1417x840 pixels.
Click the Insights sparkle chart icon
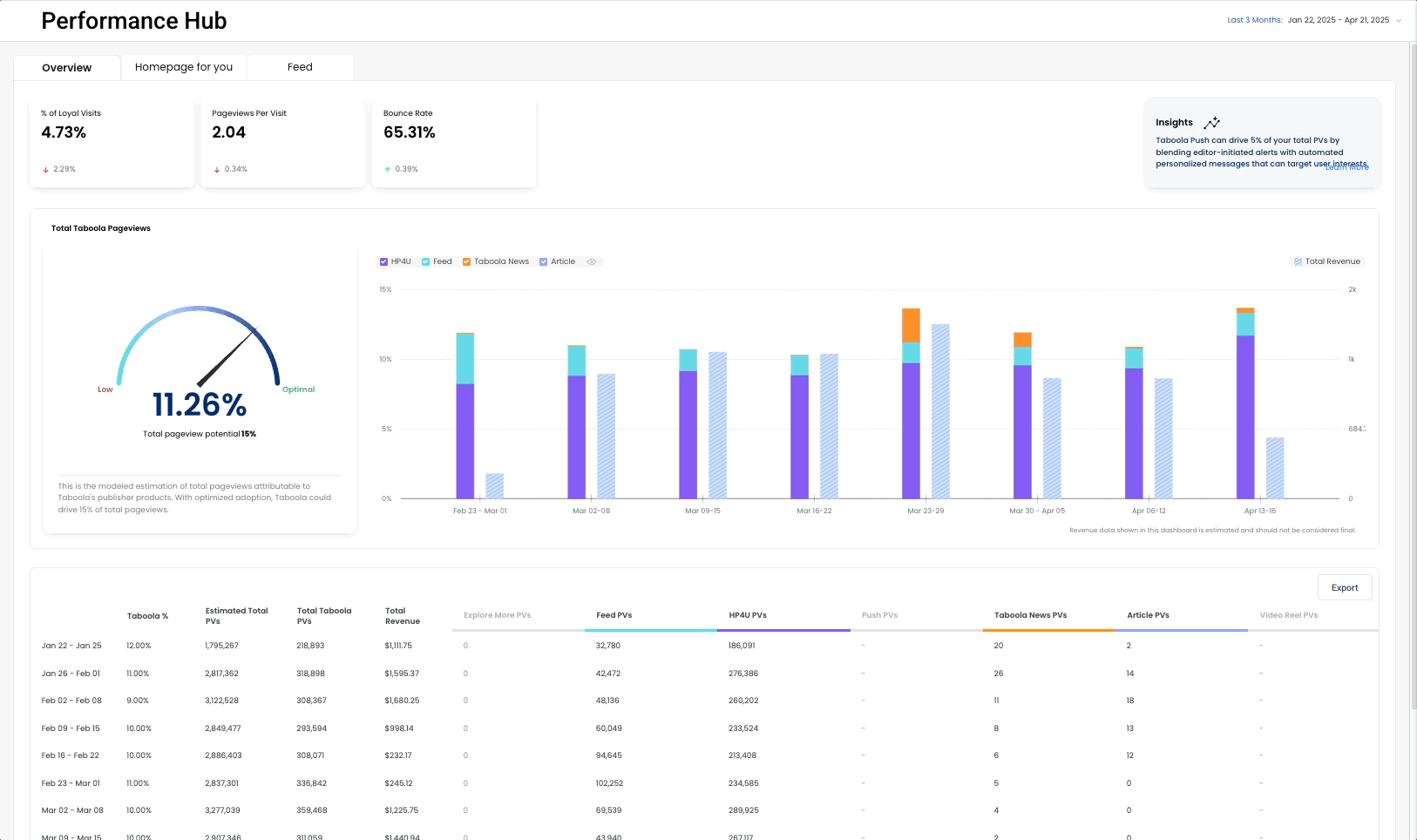point(1211,123)
